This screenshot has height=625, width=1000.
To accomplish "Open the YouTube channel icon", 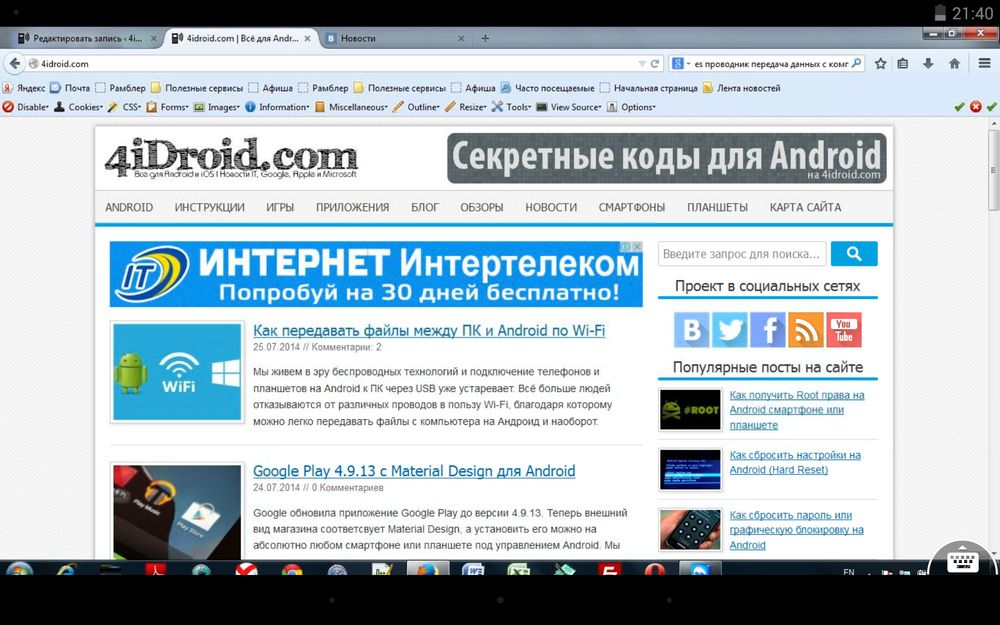I will pos(843,329).
